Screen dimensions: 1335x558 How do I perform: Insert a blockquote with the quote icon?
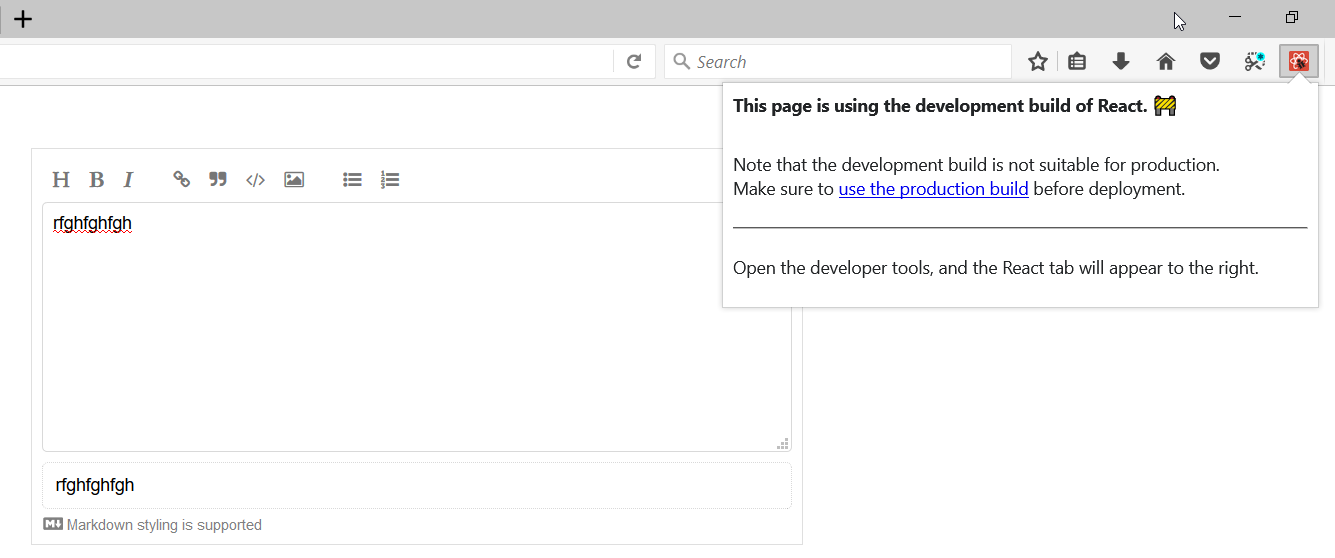click(218, 180)
